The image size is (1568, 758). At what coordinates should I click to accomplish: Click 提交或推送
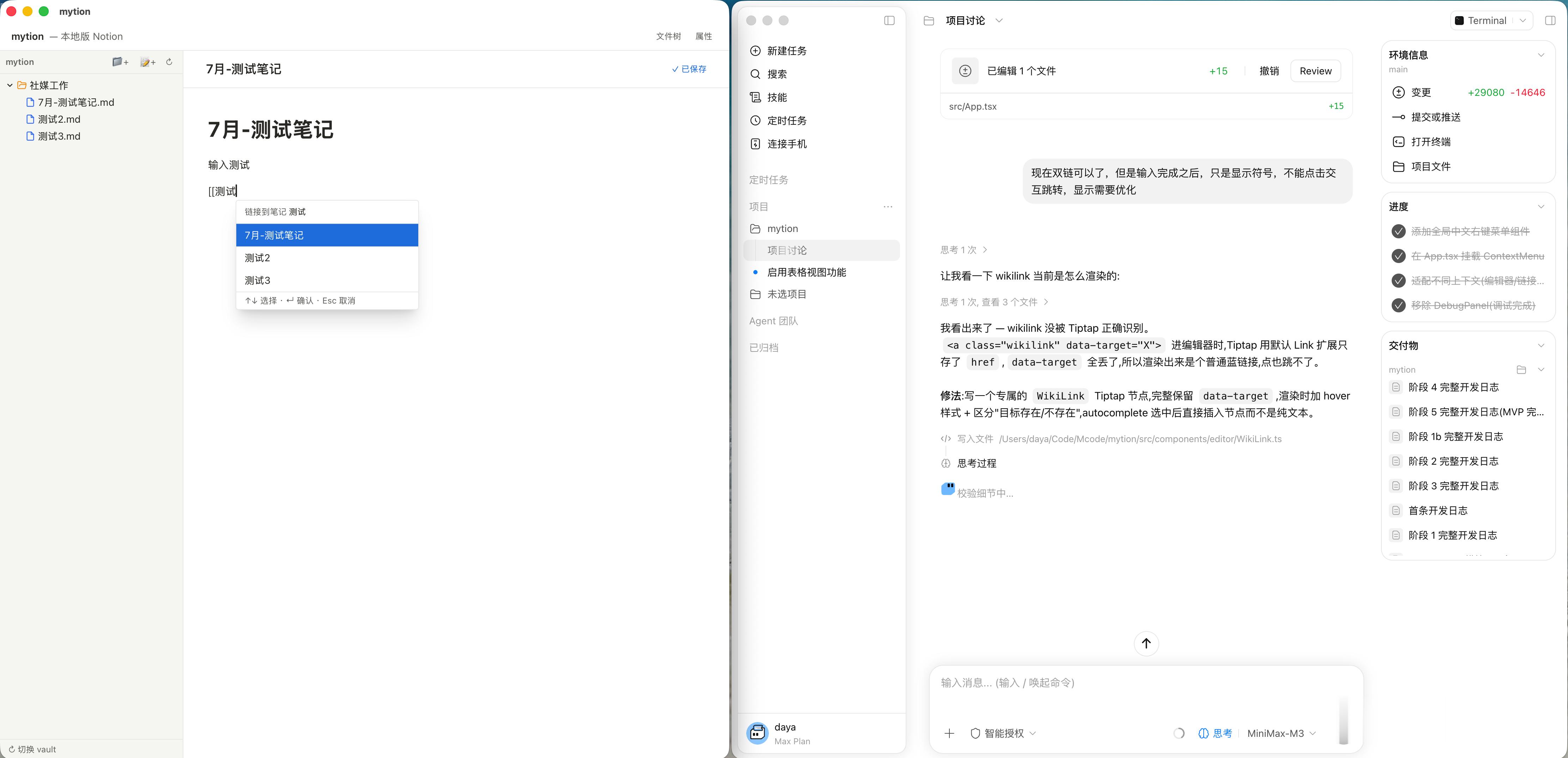[x=1426, y=117]
